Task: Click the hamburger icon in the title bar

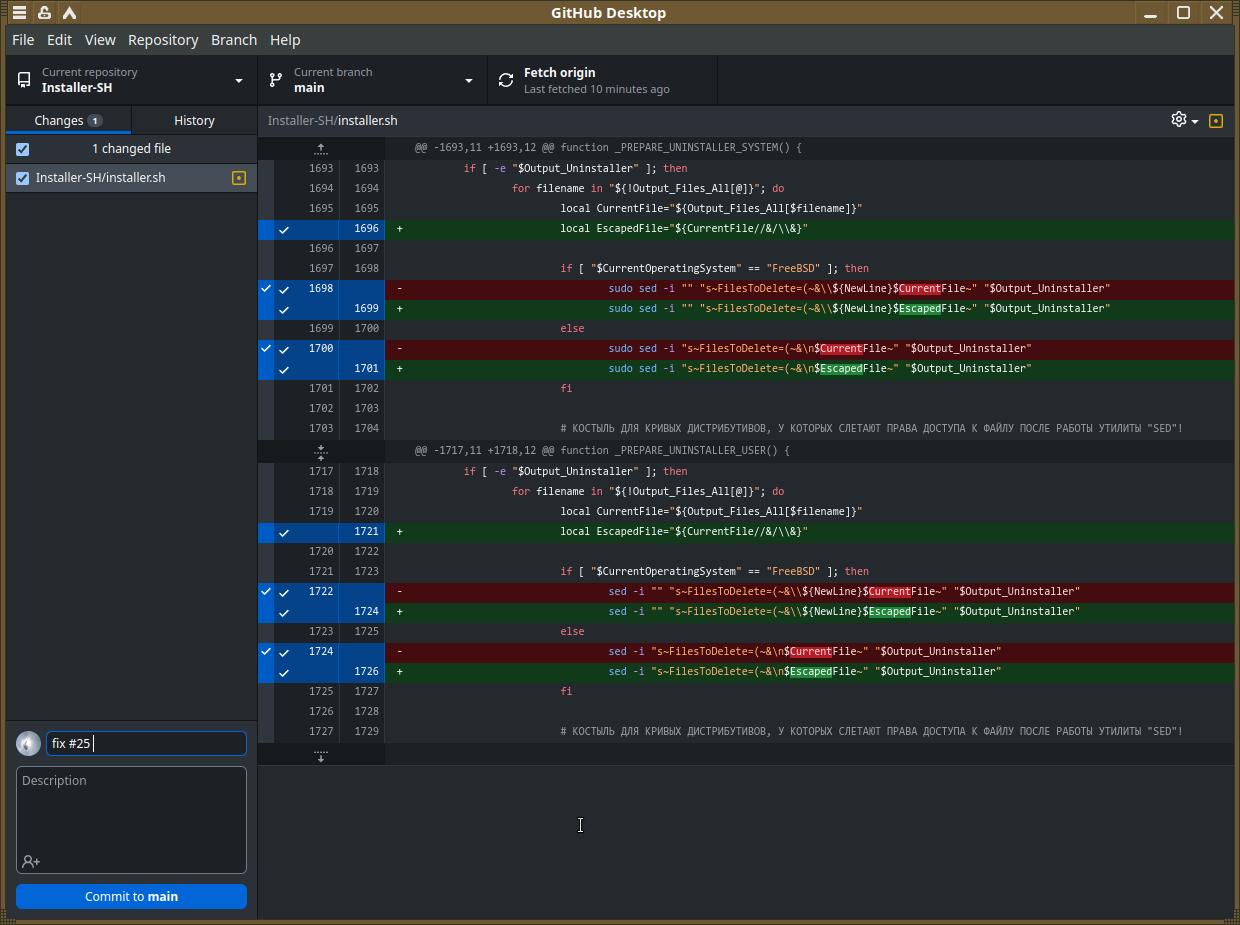Action: [19, 13]
